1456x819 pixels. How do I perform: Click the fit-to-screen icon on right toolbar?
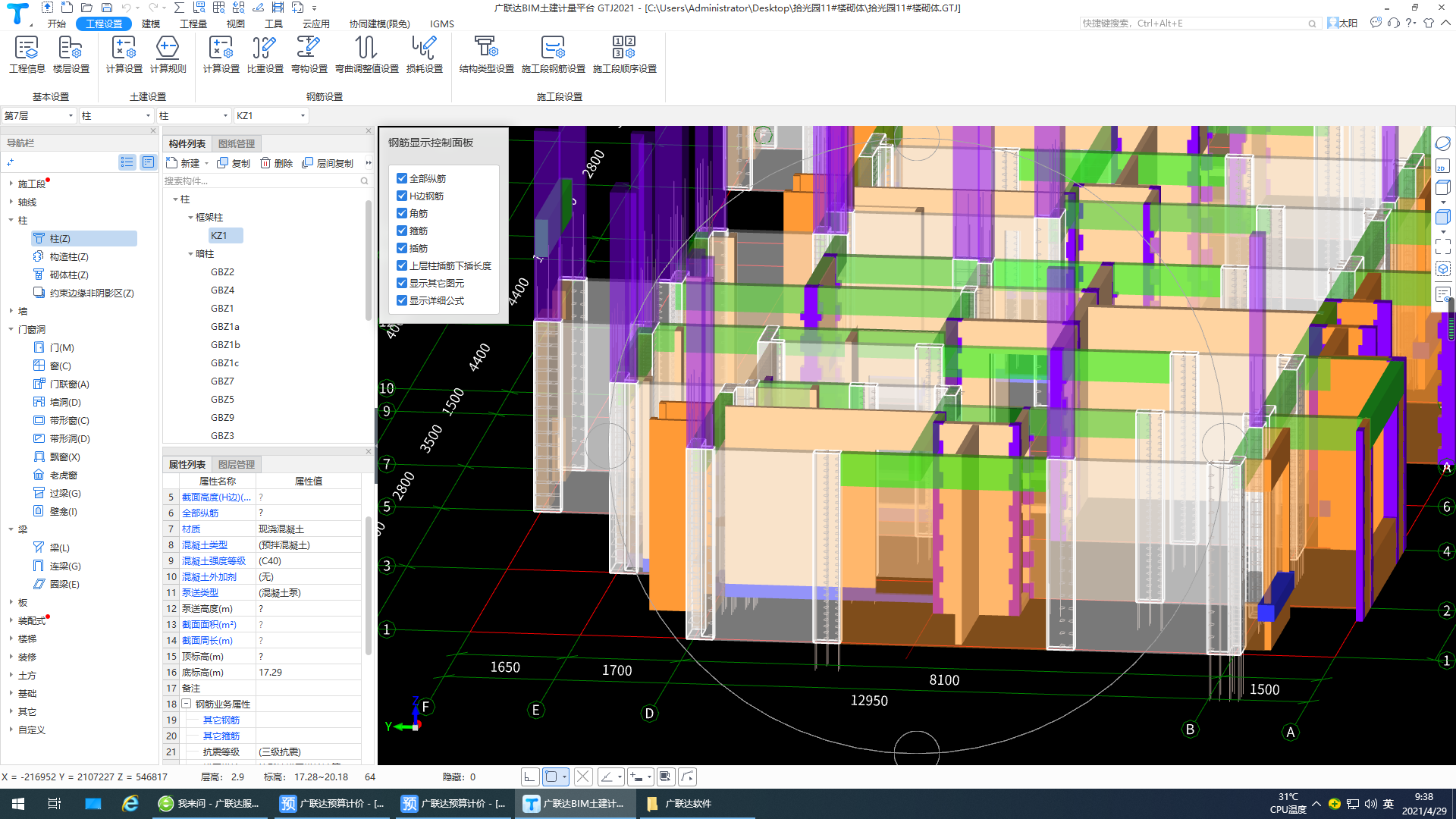tap(1442, 246)
